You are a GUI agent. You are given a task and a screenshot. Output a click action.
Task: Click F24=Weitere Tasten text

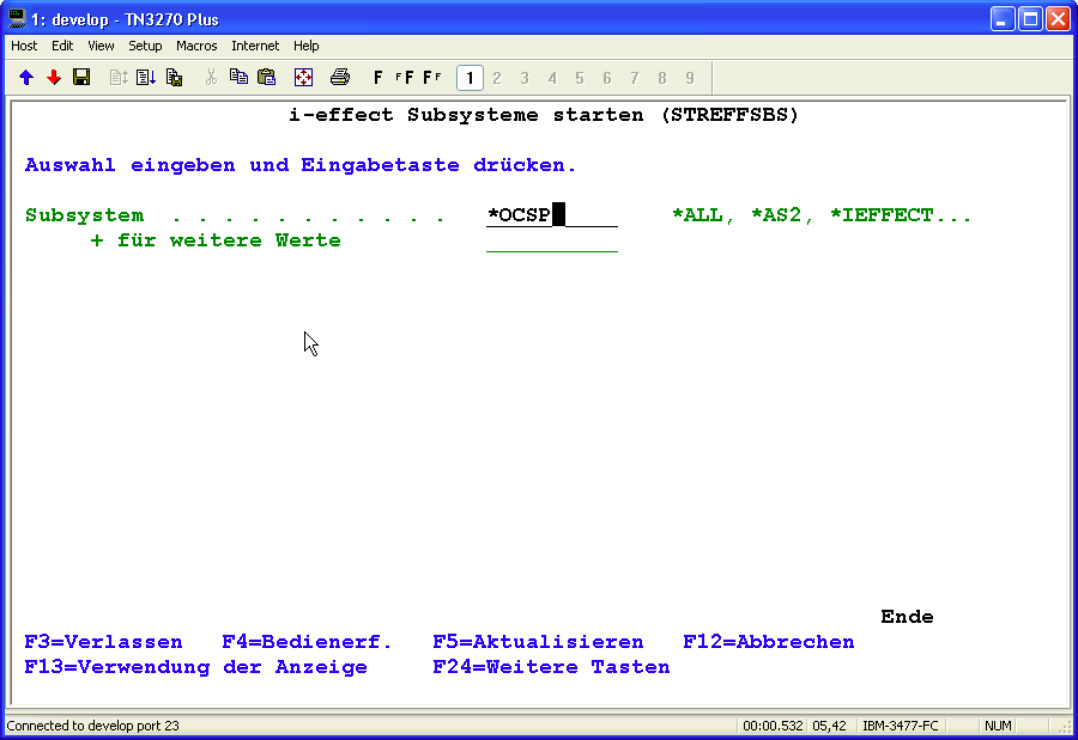(551, 667)
